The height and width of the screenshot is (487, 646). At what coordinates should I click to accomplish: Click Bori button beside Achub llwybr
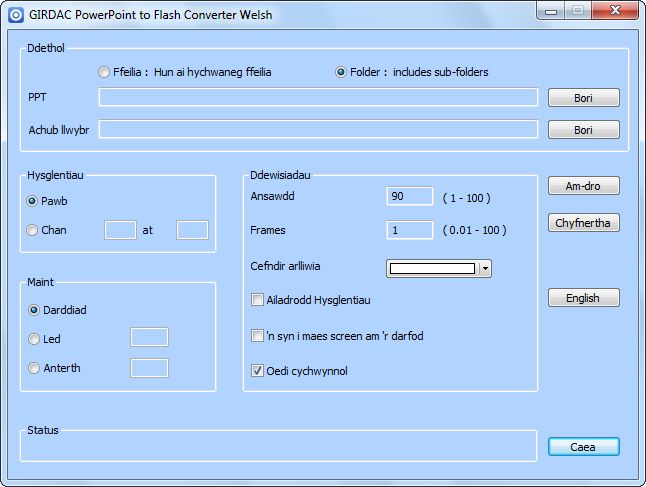pyautogui.click(x=584, y=130)
